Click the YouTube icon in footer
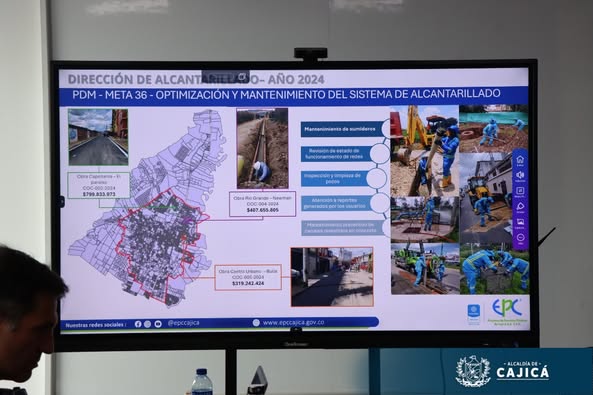Image resolution: width=593 pixels, height=395 pixels. (x=158, y=324)
